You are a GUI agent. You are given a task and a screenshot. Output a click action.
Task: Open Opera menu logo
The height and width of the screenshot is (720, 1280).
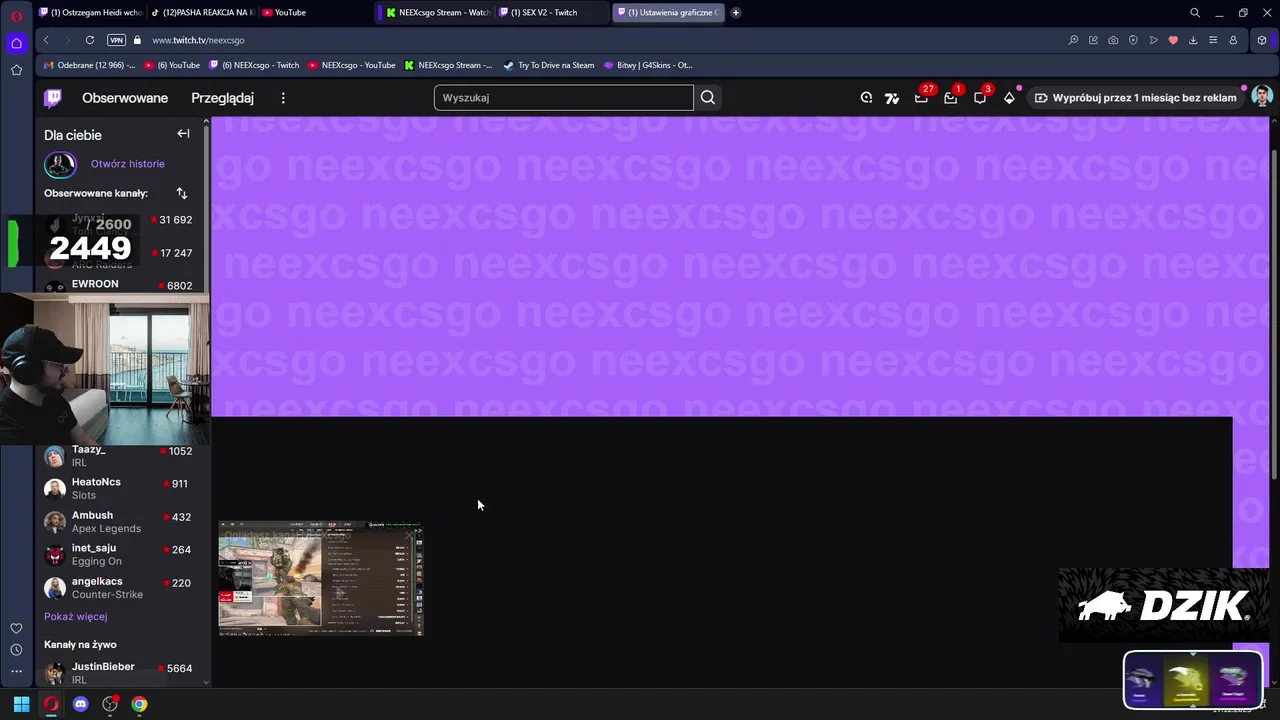(x=17, y=15)
